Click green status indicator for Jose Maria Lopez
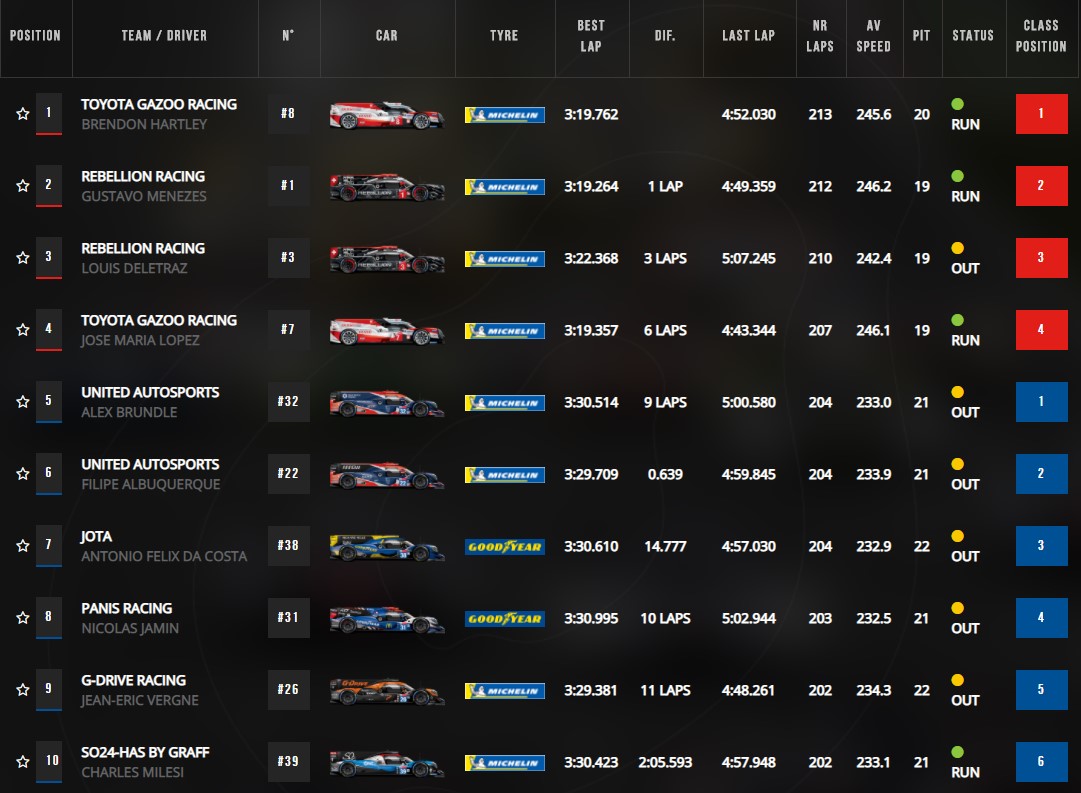 958,320
